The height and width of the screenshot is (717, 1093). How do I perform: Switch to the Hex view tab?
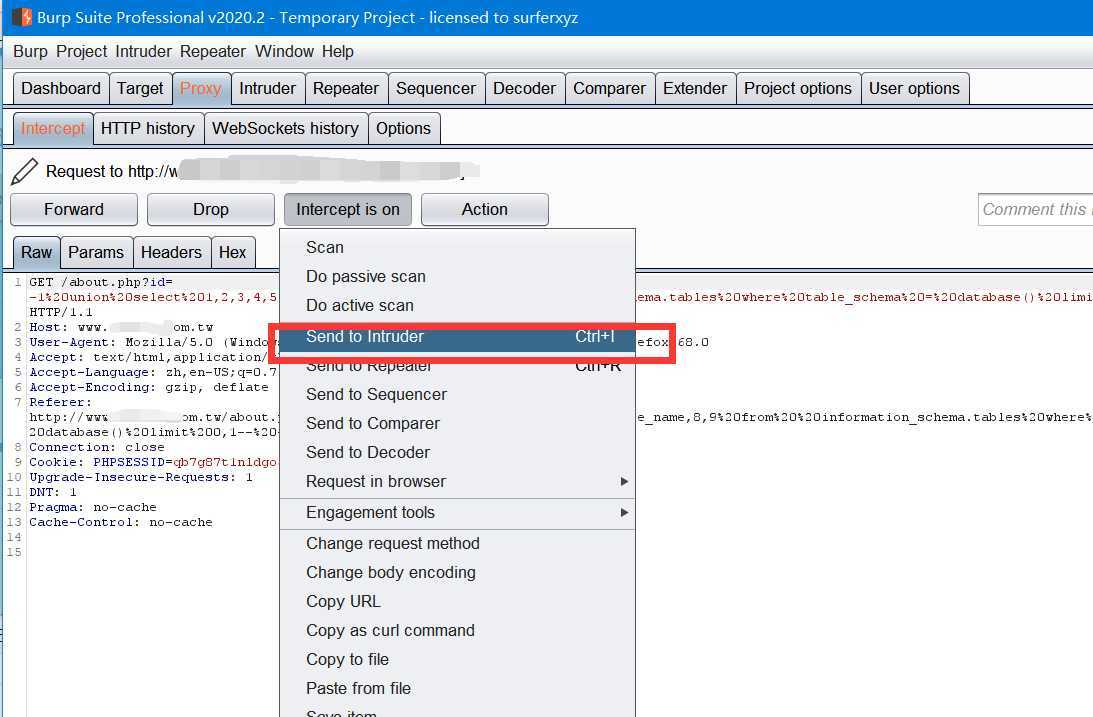pos(232,252)
